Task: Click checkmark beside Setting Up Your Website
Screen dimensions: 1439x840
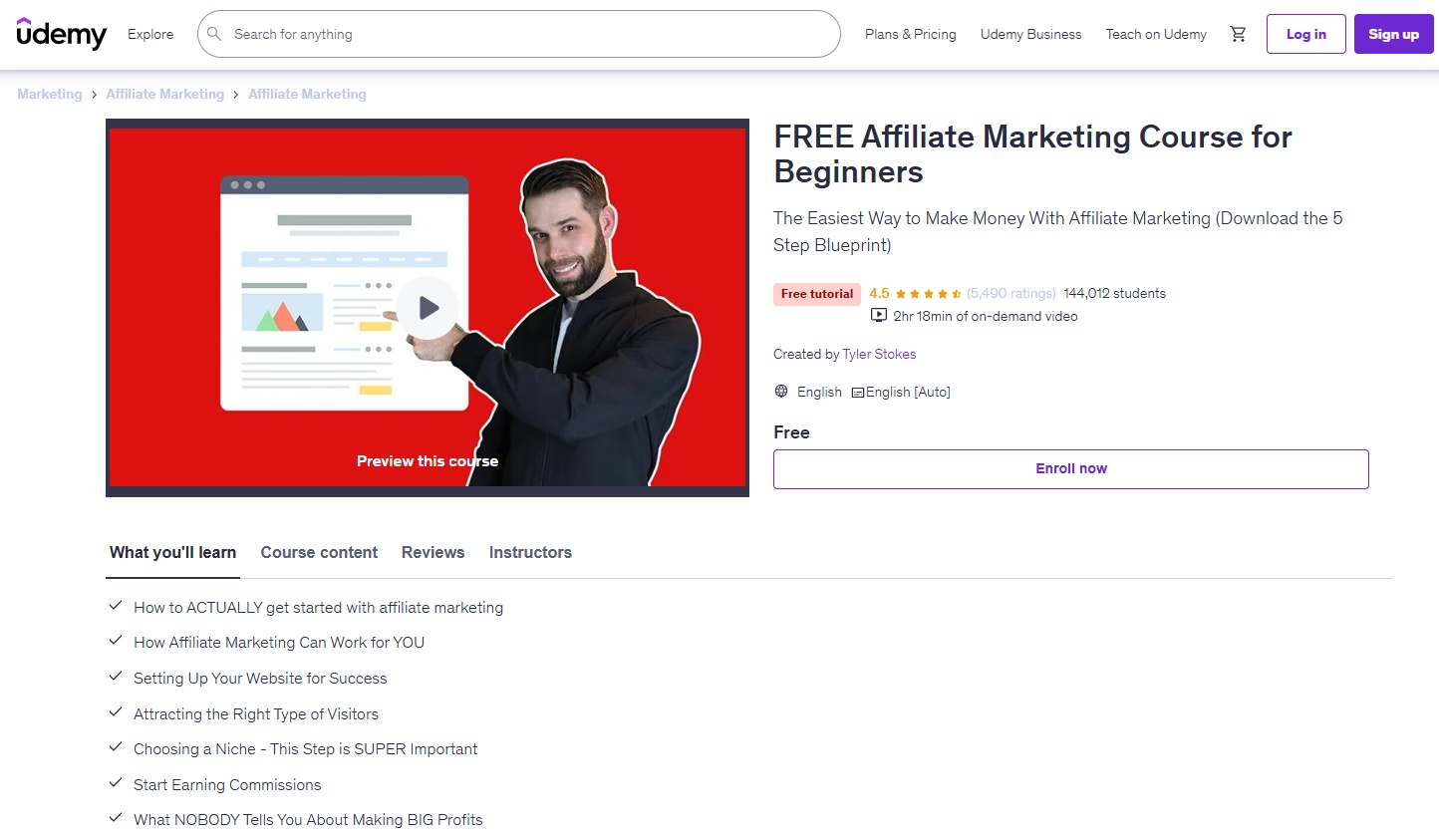Action: pyautogui.click(x=116, y=677)
